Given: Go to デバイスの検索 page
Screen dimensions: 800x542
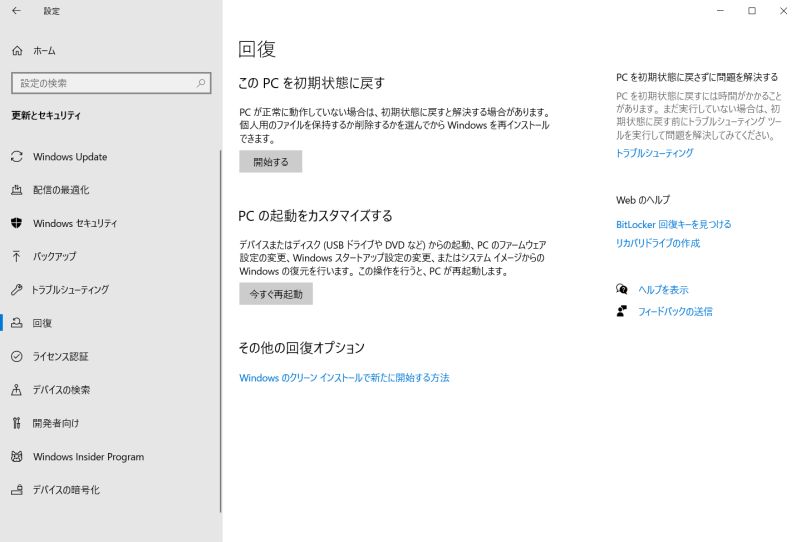Looking at the screenshot, I should (x=110, y=390).
